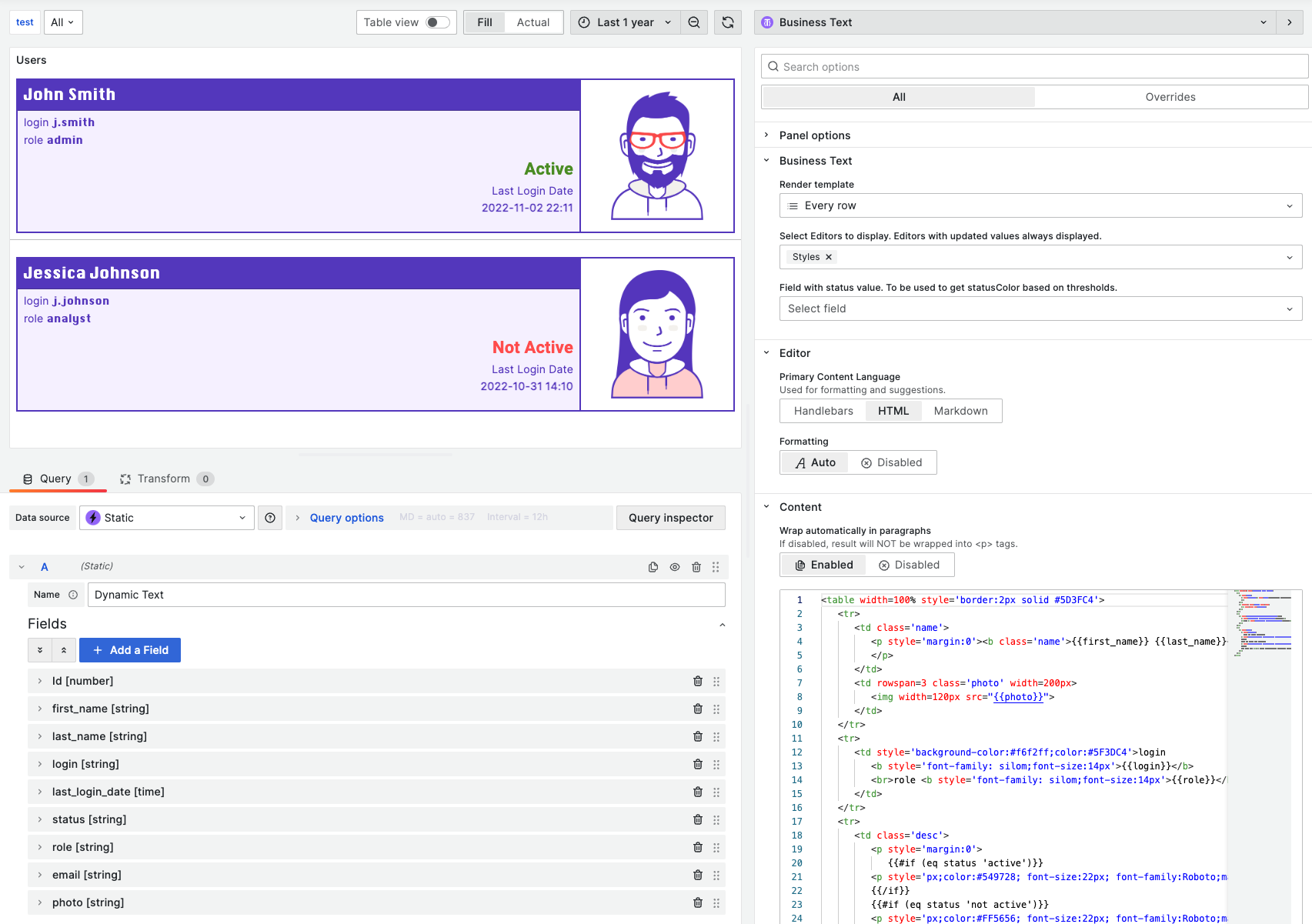Screen dimensions: 1312x924
Task: Click Jessica Johnson's avatar image
Action: (657, 334)
